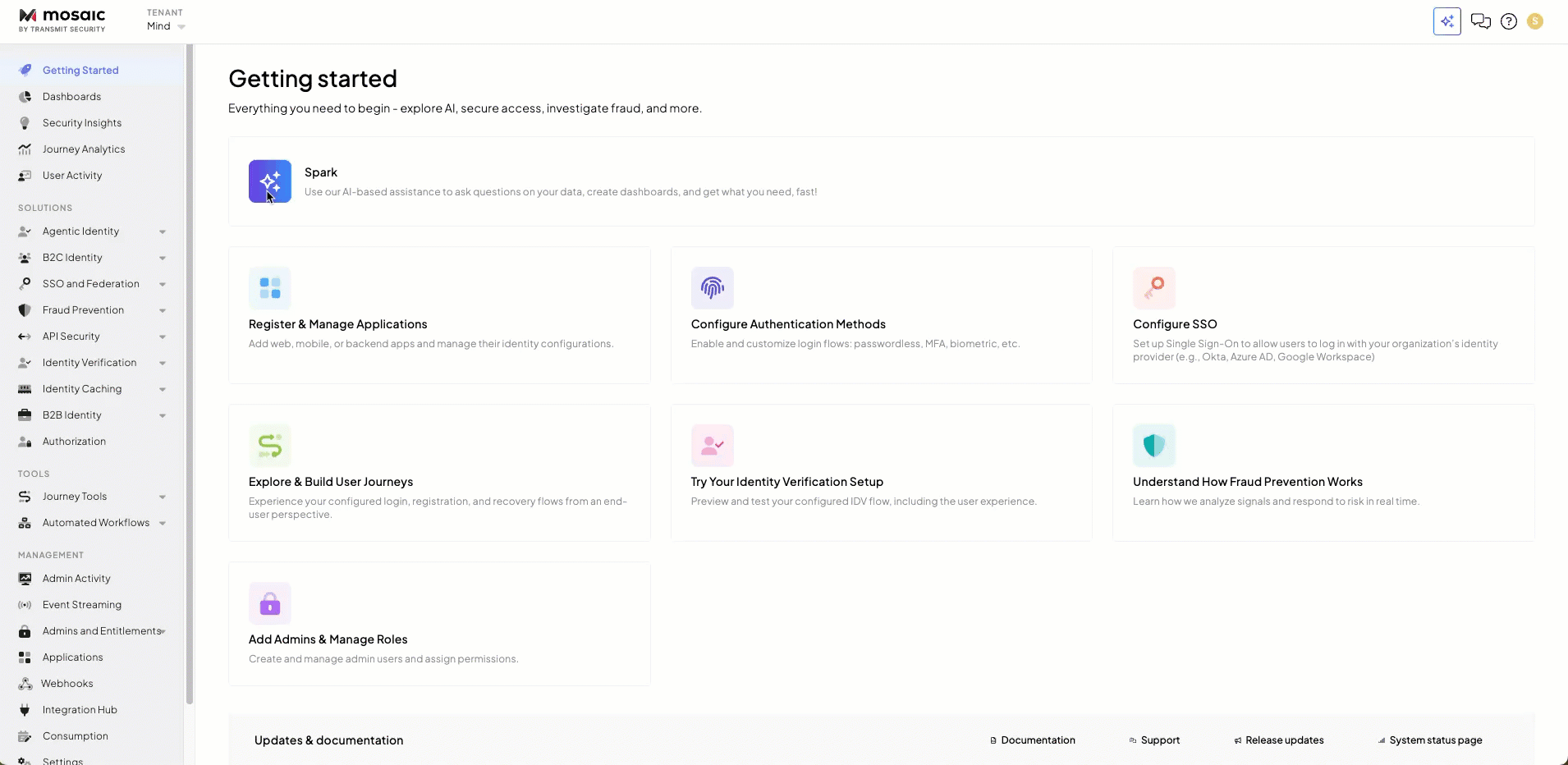Open the Documentation link

(x=1037, y=740)
